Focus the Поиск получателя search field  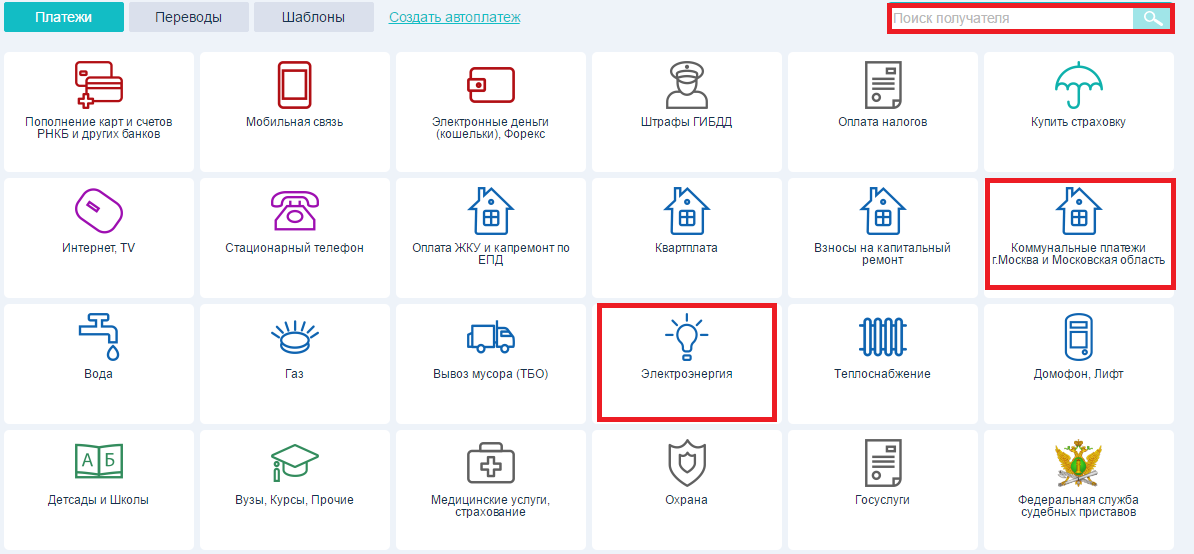coord(1010,18)
